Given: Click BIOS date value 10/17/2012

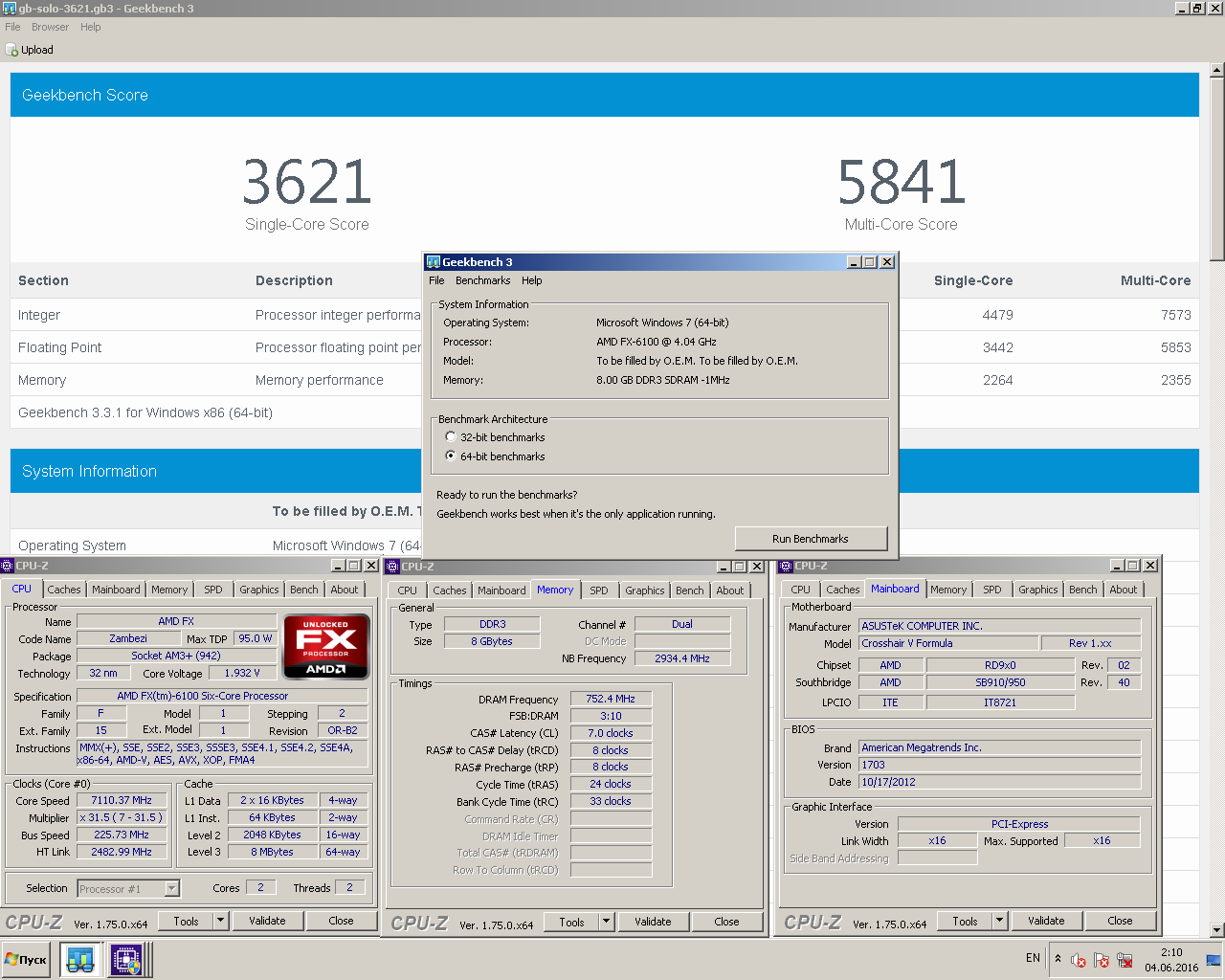Looking at the screenshot, I should [x=999, y=782].
